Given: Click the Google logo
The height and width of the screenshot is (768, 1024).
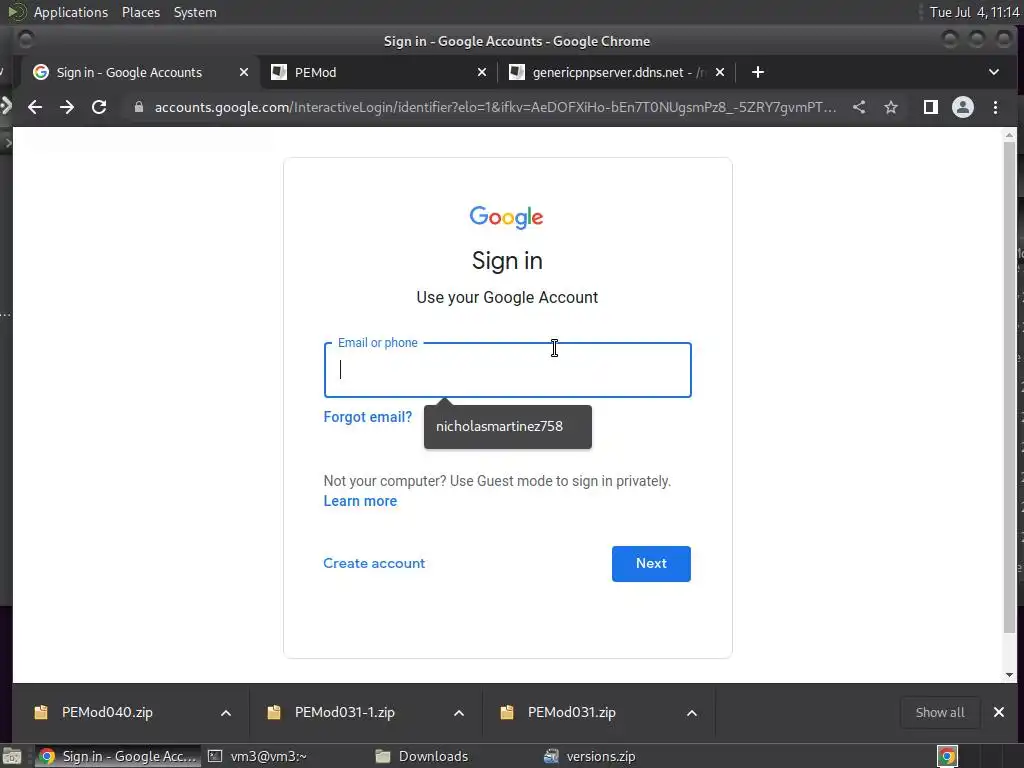Looking at the screenshot, I should pos(507,217).
